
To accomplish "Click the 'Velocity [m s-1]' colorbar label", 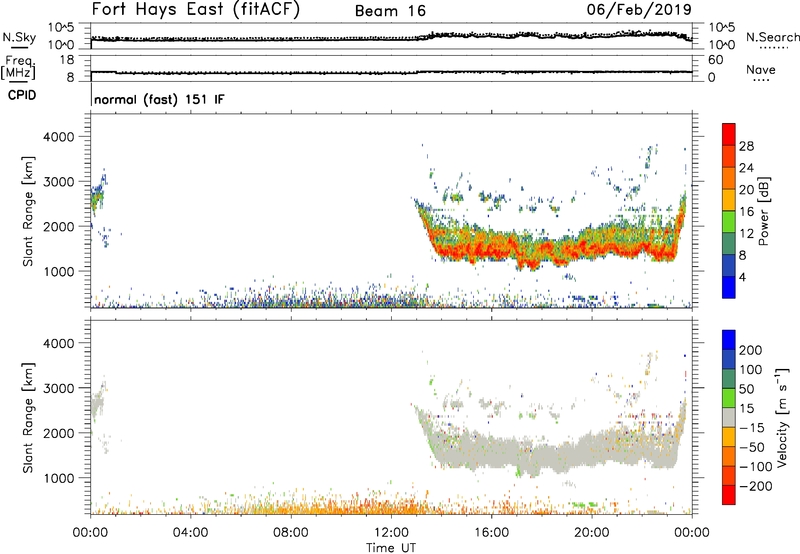I will click(782, 417).
